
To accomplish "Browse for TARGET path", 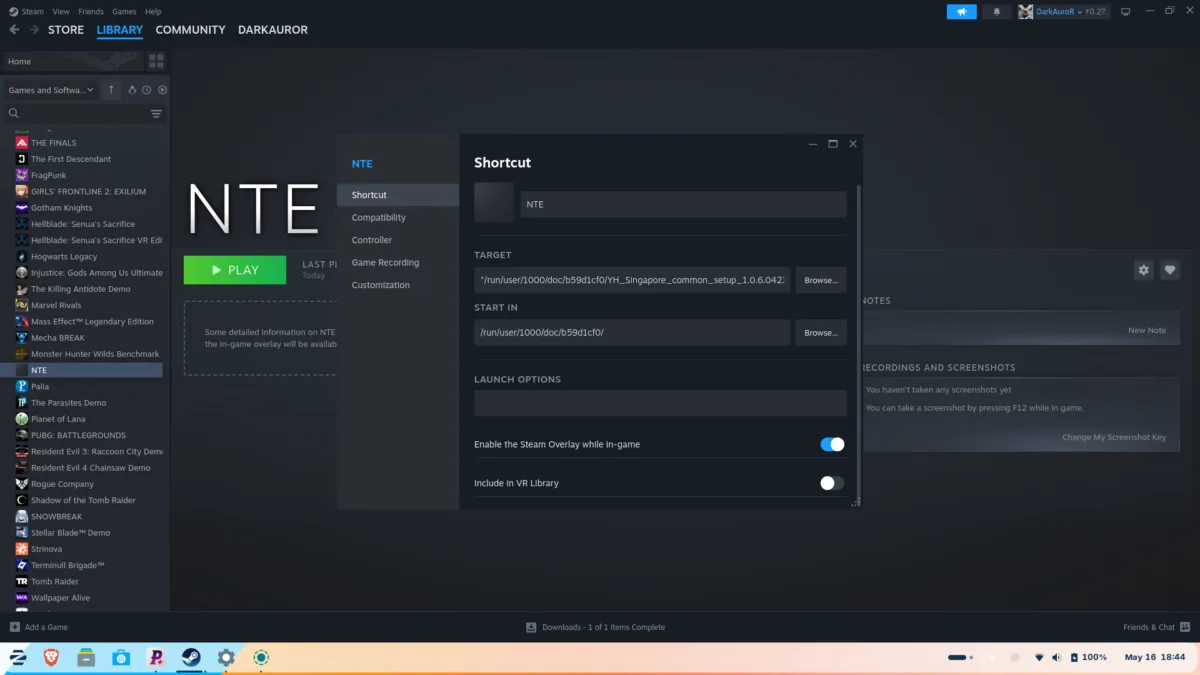I will 821,280.
